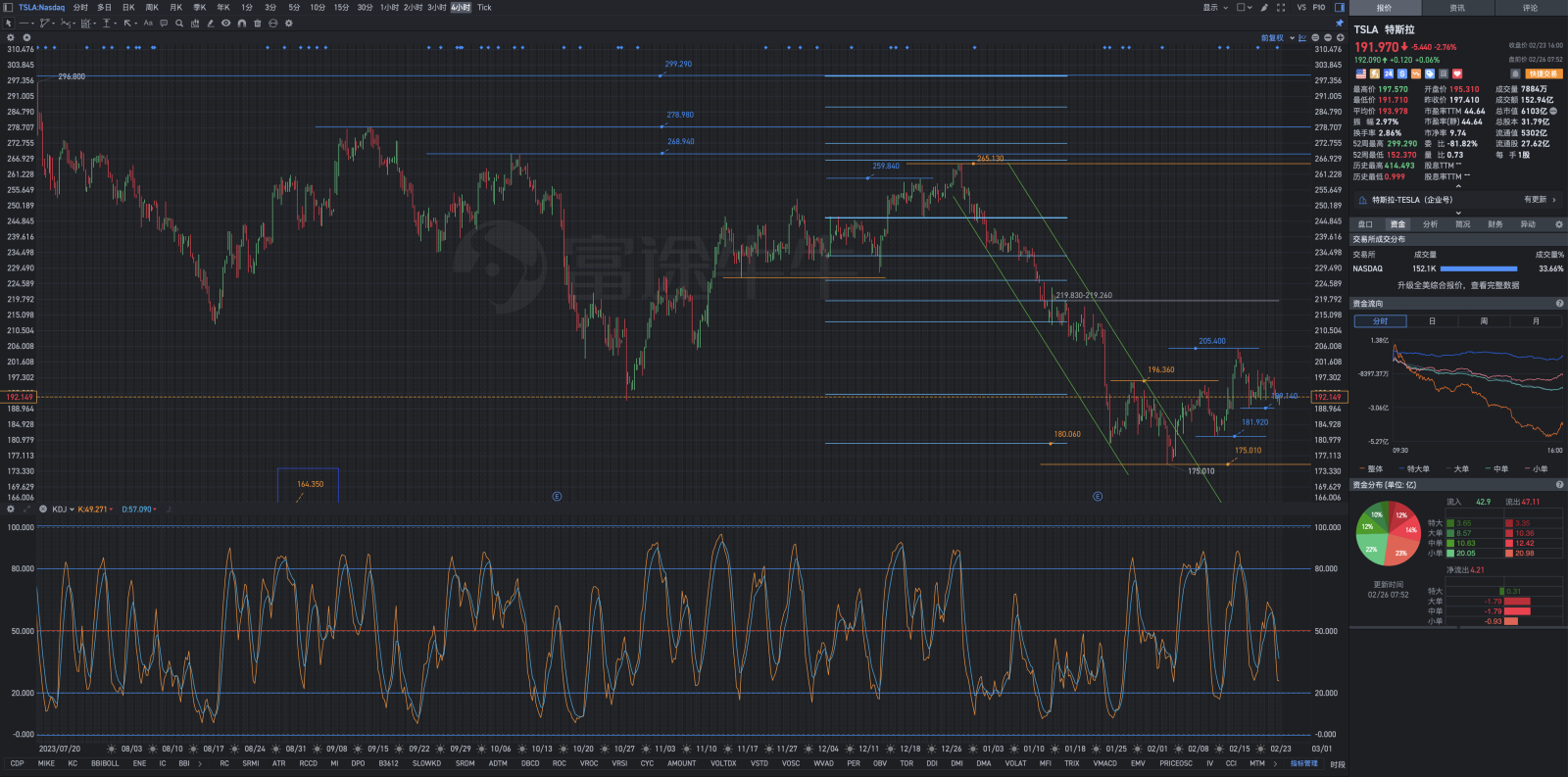Open quote panel settings gear
This screenshot has height=777, width=1568.
(x=1559, y=224)
